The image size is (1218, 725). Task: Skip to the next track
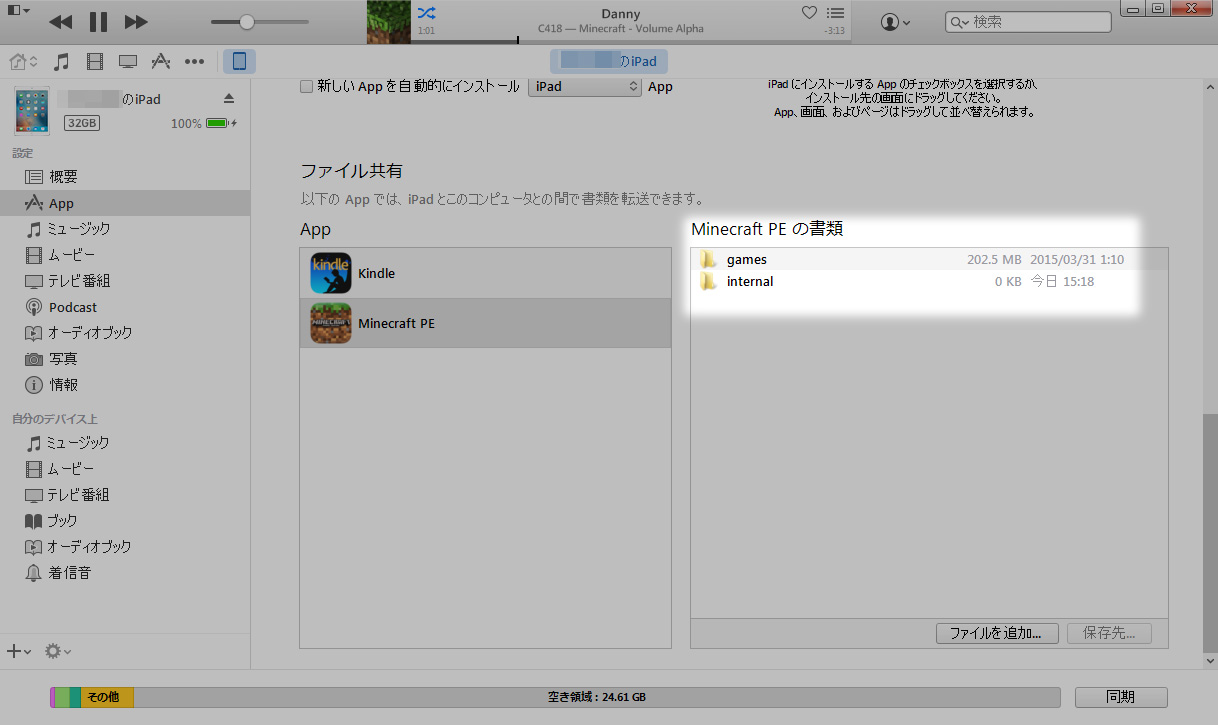137,21
